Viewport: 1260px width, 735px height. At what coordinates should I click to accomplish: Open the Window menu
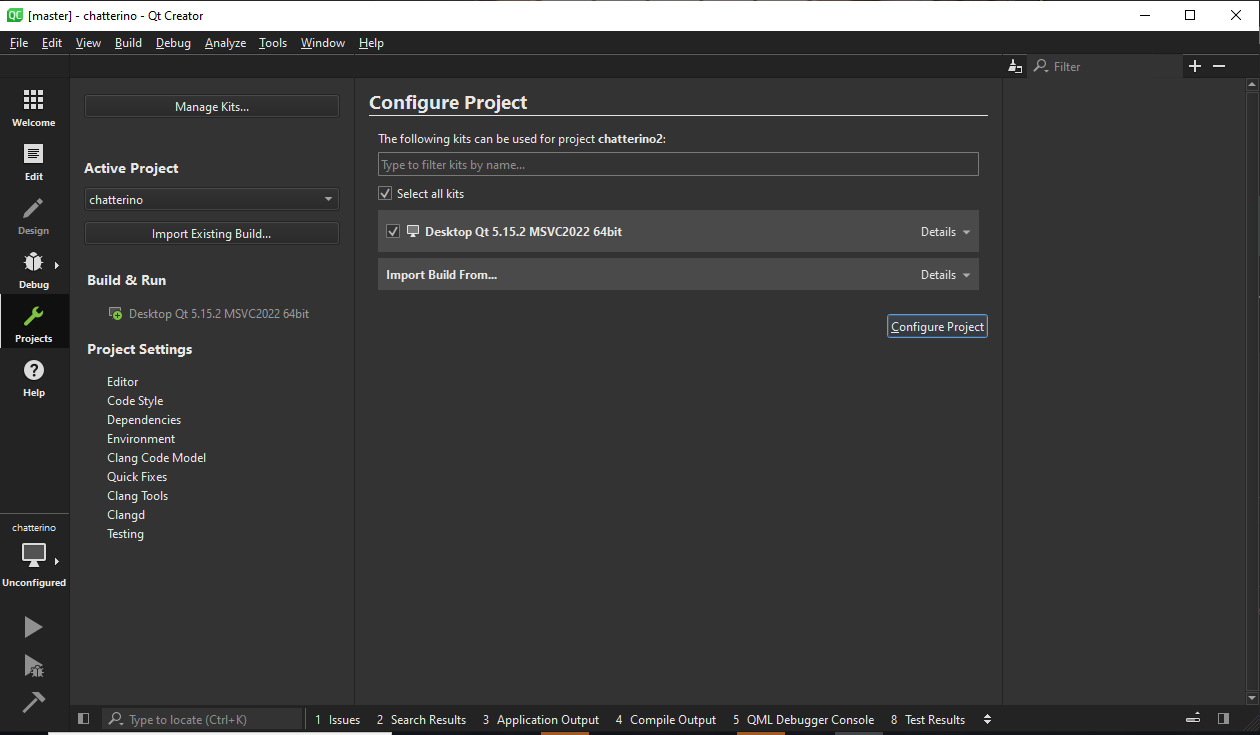click(323, 43)
